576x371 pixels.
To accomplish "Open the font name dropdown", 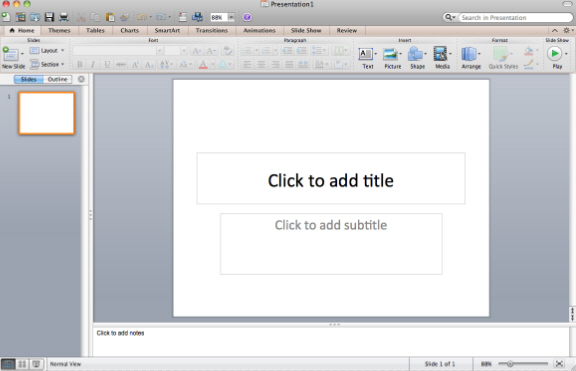I will 159,51.
